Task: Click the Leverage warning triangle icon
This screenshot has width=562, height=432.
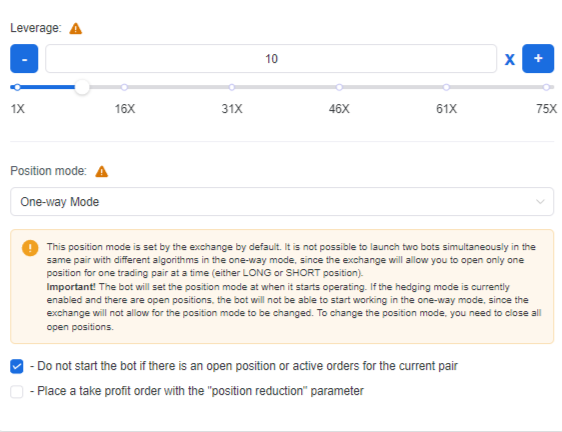Action: (x=76, y=28)
